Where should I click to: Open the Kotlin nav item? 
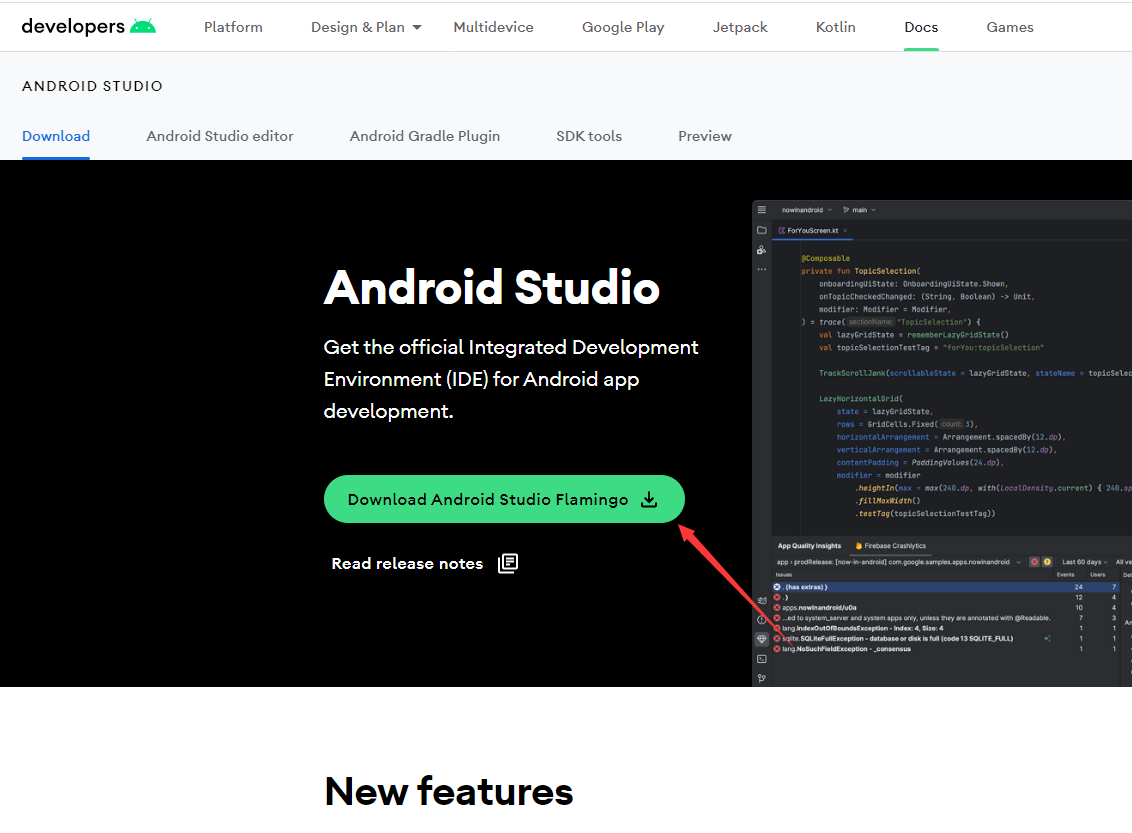[x=835, y=27]
